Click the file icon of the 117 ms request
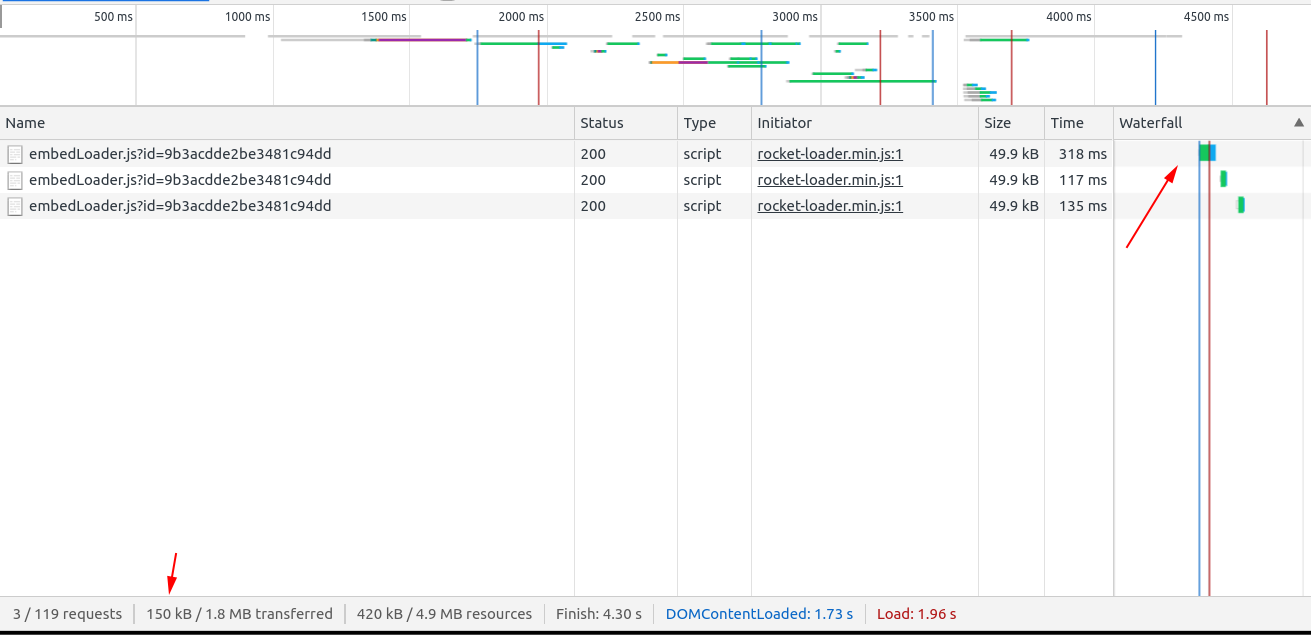This screenshot has height=635, width=1311. [x=15, y=180]
